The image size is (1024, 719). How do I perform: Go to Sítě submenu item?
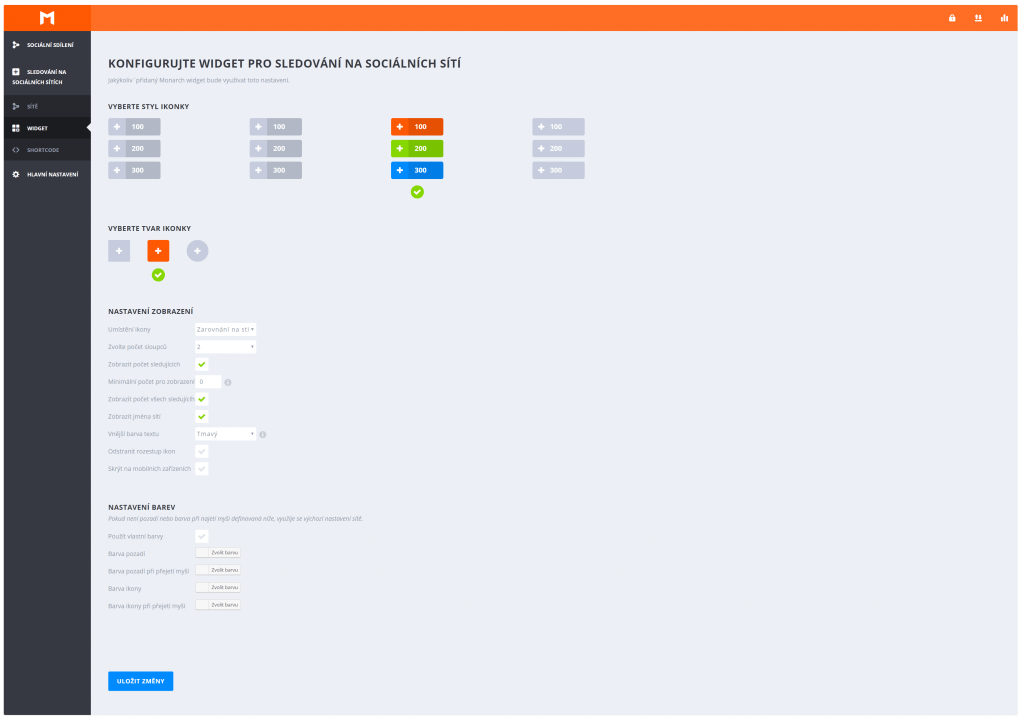[x=47, y=106]
